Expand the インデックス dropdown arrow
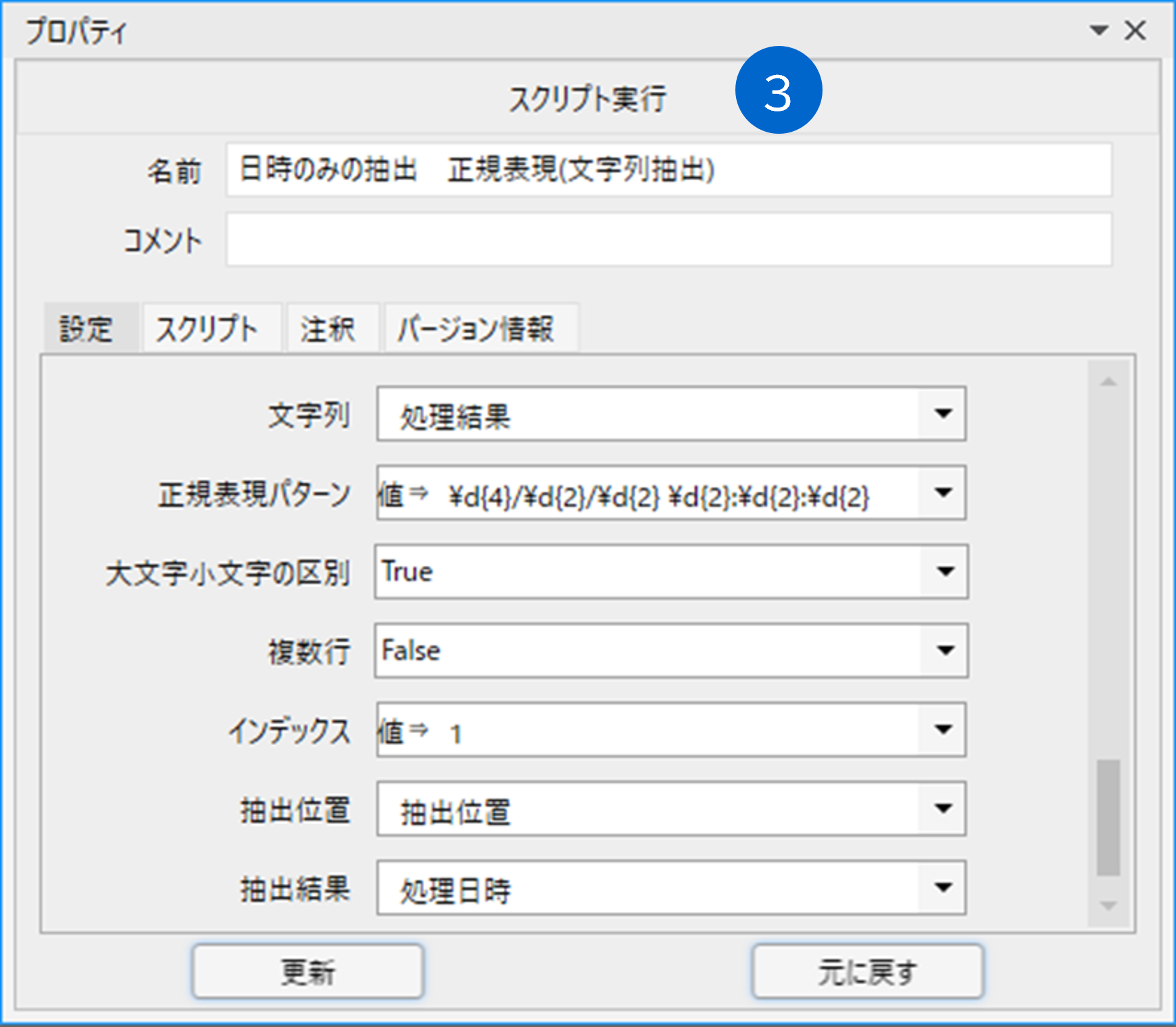The height and width of the screenshot is (1027, 1176). (943, 730)
